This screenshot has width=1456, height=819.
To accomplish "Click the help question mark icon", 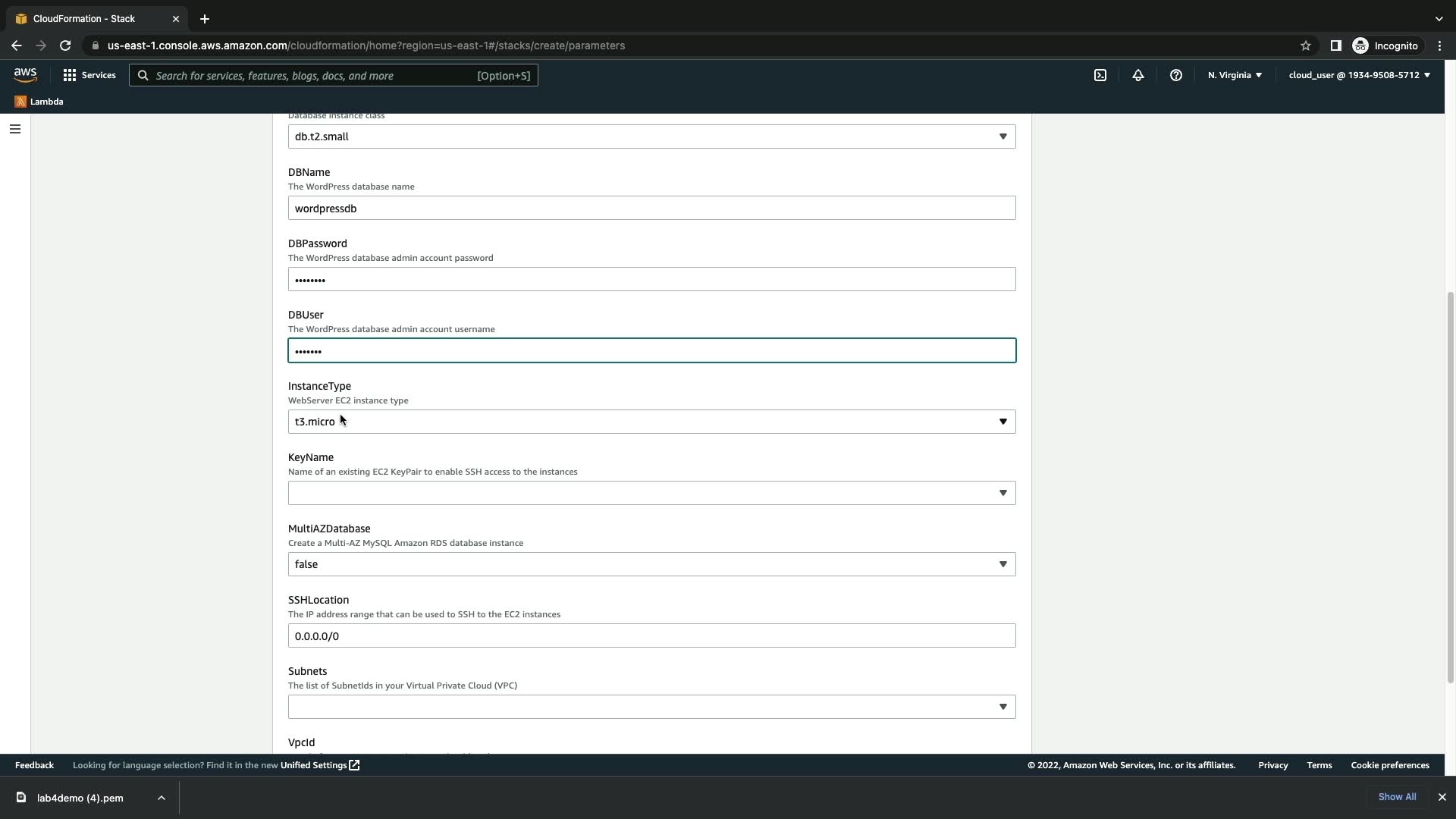I will [1176, 75].
